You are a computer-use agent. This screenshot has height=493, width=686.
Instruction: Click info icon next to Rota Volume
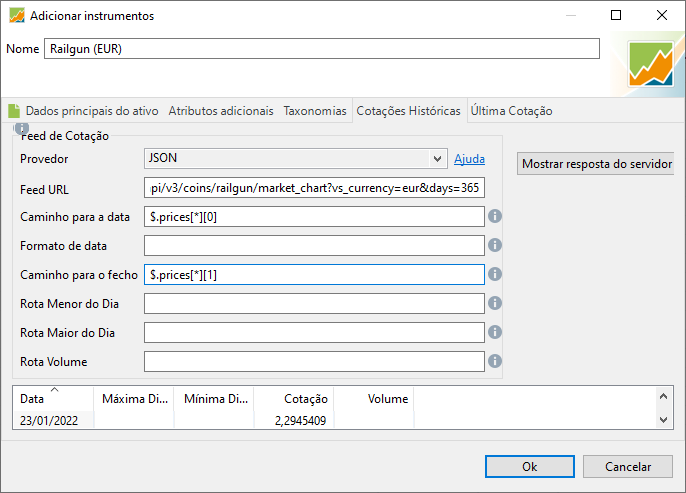tap(495, 361)
